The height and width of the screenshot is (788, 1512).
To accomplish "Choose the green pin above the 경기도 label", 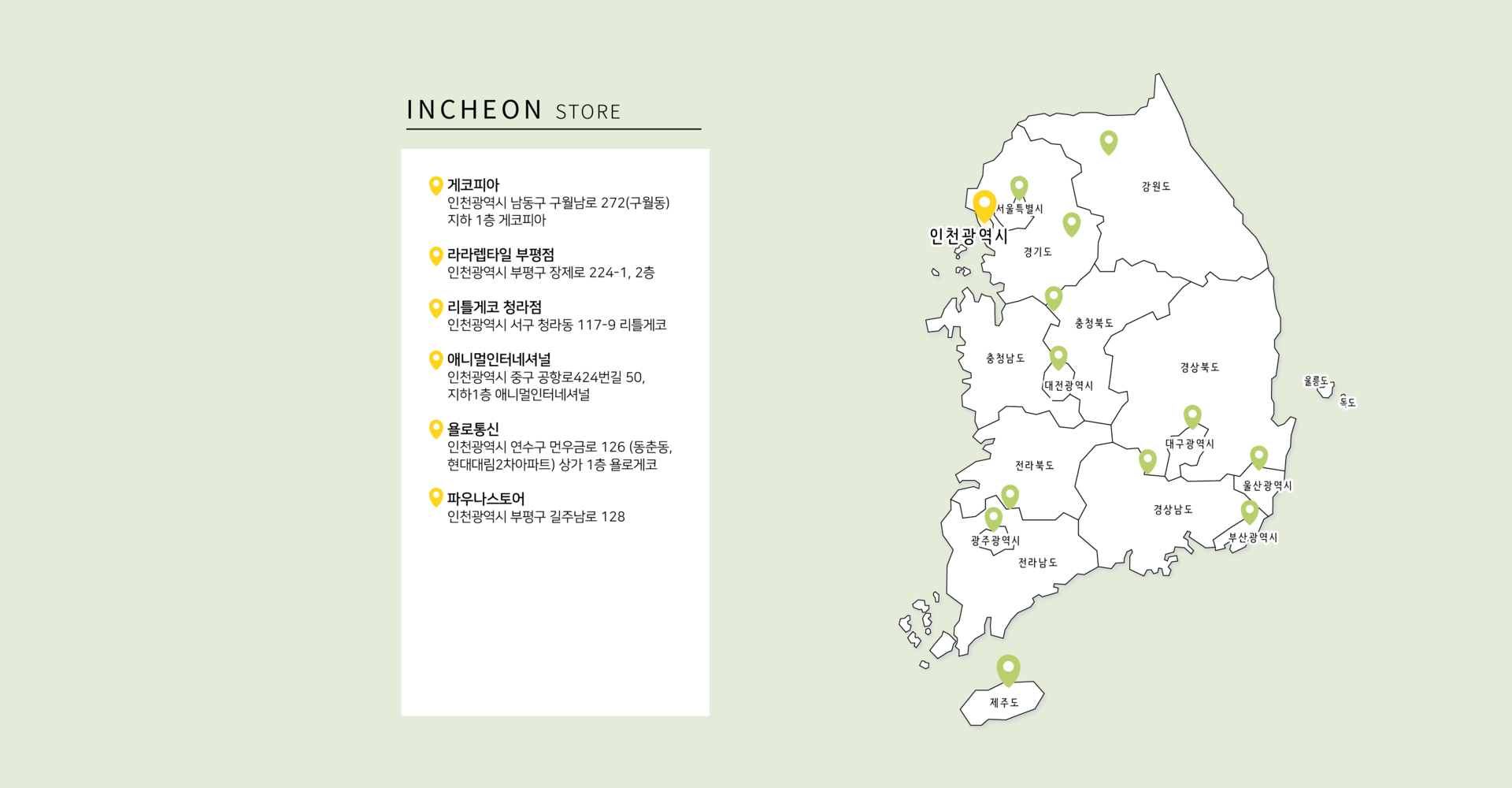I will pyautogui.click(x=1072, y=225).
